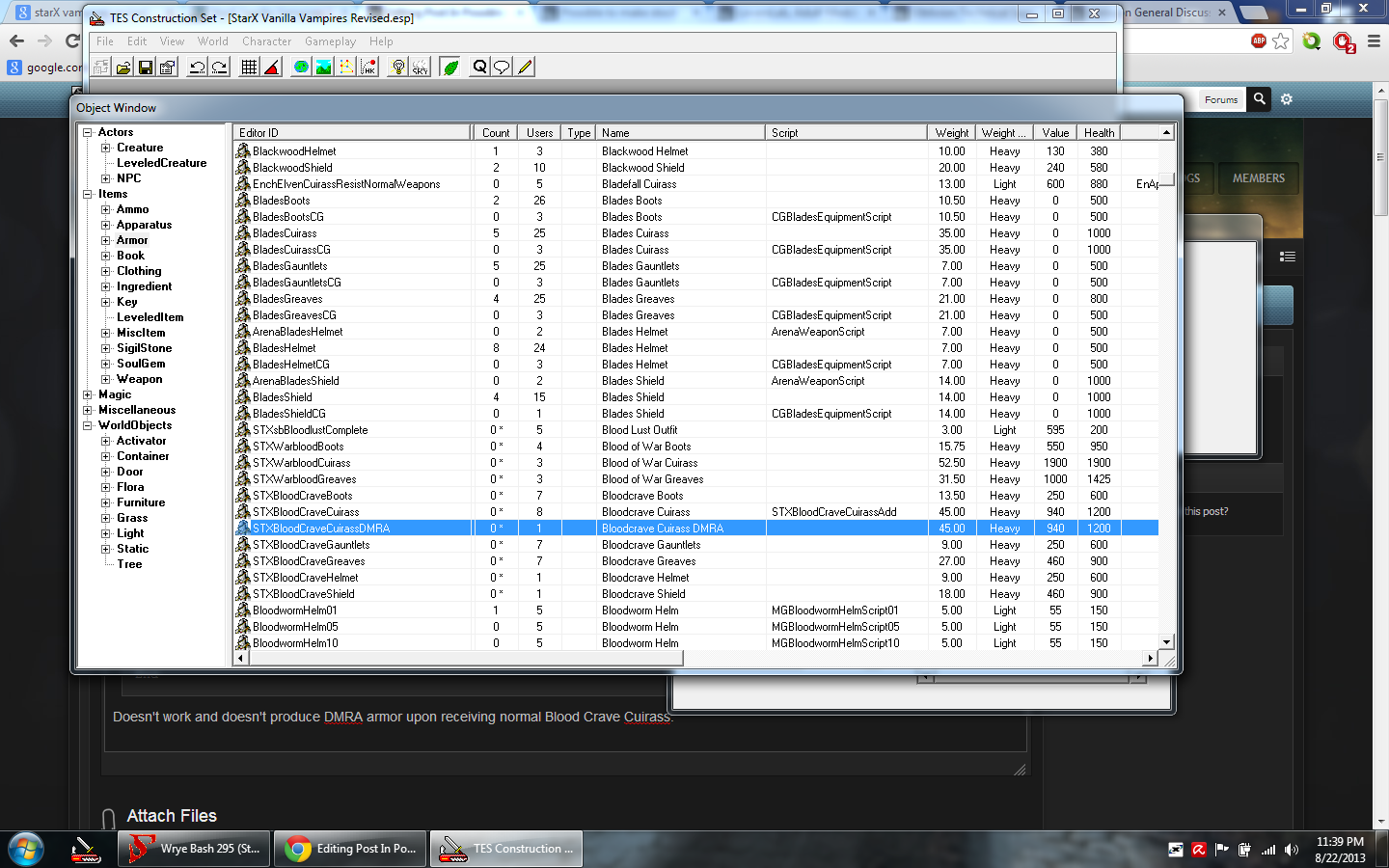This screenshot has height=868, width=1389.
Task: Click the open folder toolbar icon
Action: (123, 68)
